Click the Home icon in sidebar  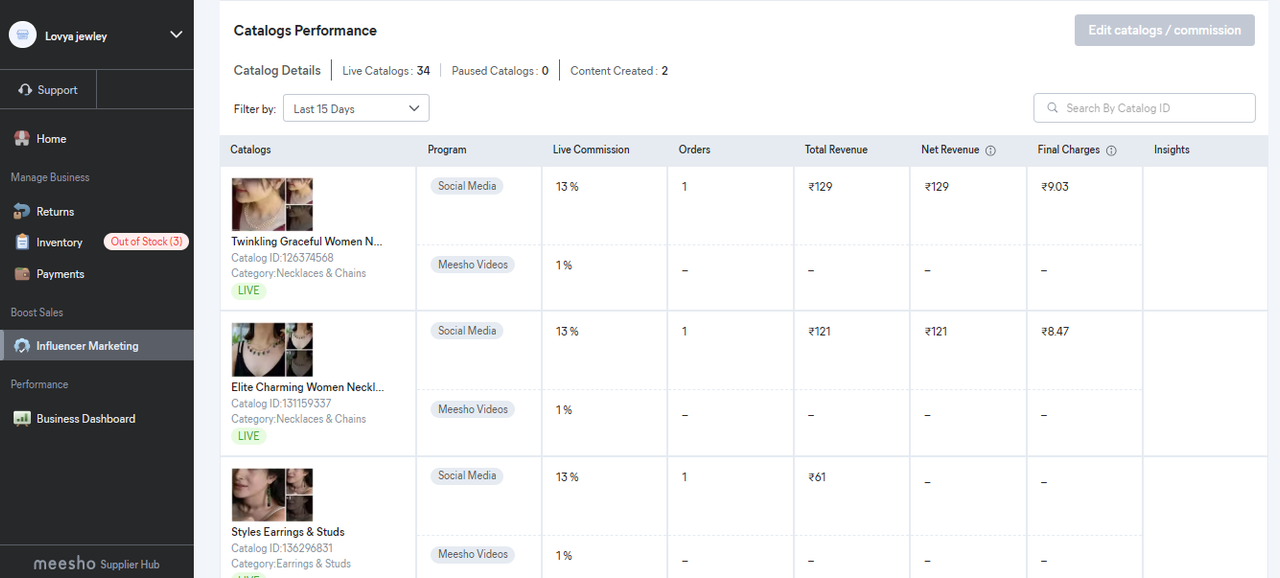(22, 139)
